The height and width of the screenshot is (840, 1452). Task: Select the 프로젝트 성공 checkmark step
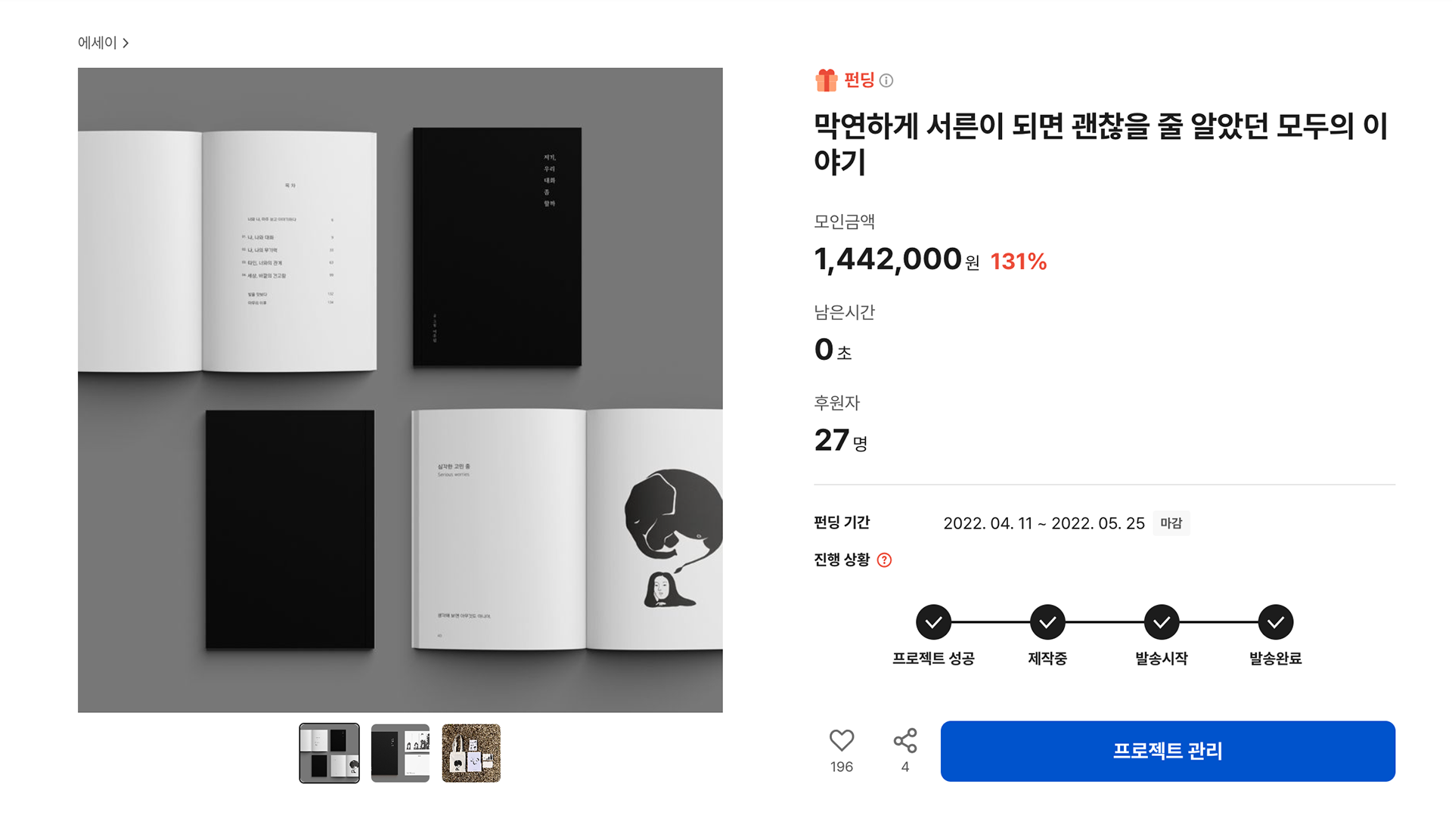tap(933, 622)
